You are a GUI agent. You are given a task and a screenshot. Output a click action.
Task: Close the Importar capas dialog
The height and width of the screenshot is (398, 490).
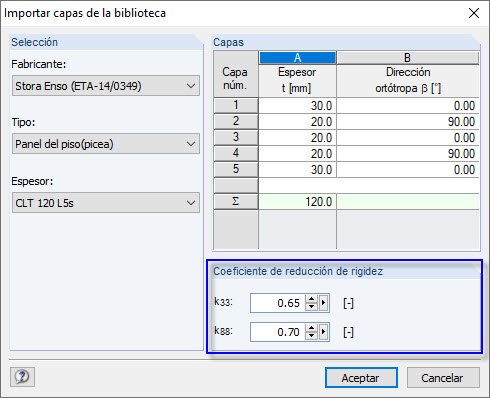[474, 13]
